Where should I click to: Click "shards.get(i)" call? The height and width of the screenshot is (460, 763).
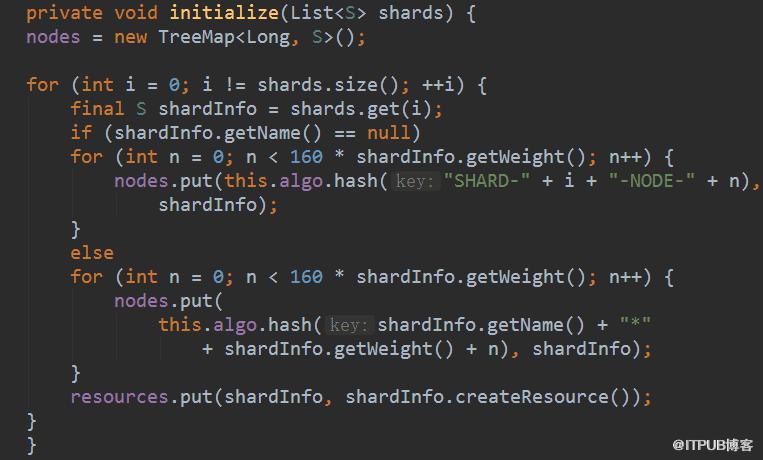click(x=361, y=109)
